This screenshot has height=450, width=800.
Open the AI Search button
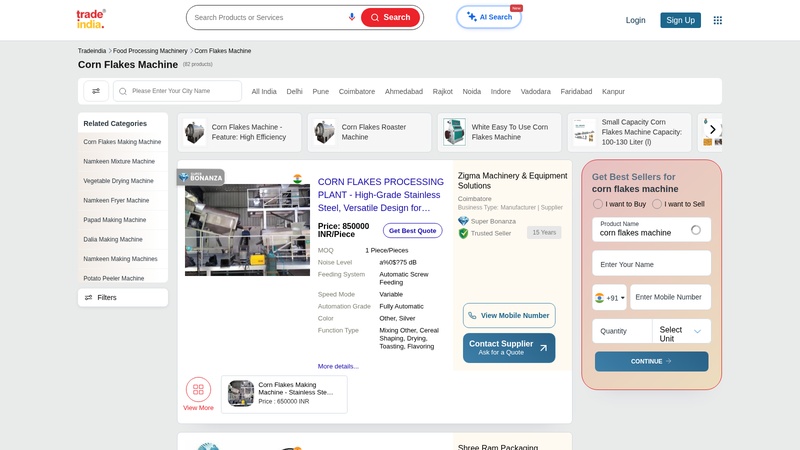click(x=489, y=17)
